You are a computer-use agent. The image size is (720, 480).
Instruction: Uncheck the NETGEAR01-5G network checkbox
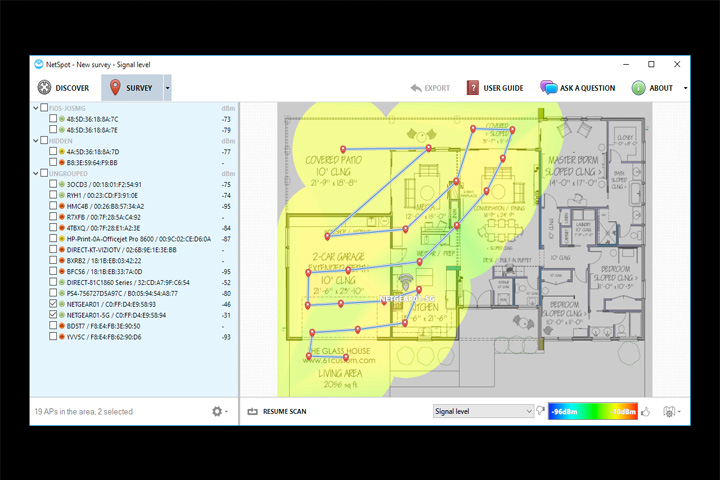[x=53, y=315]
